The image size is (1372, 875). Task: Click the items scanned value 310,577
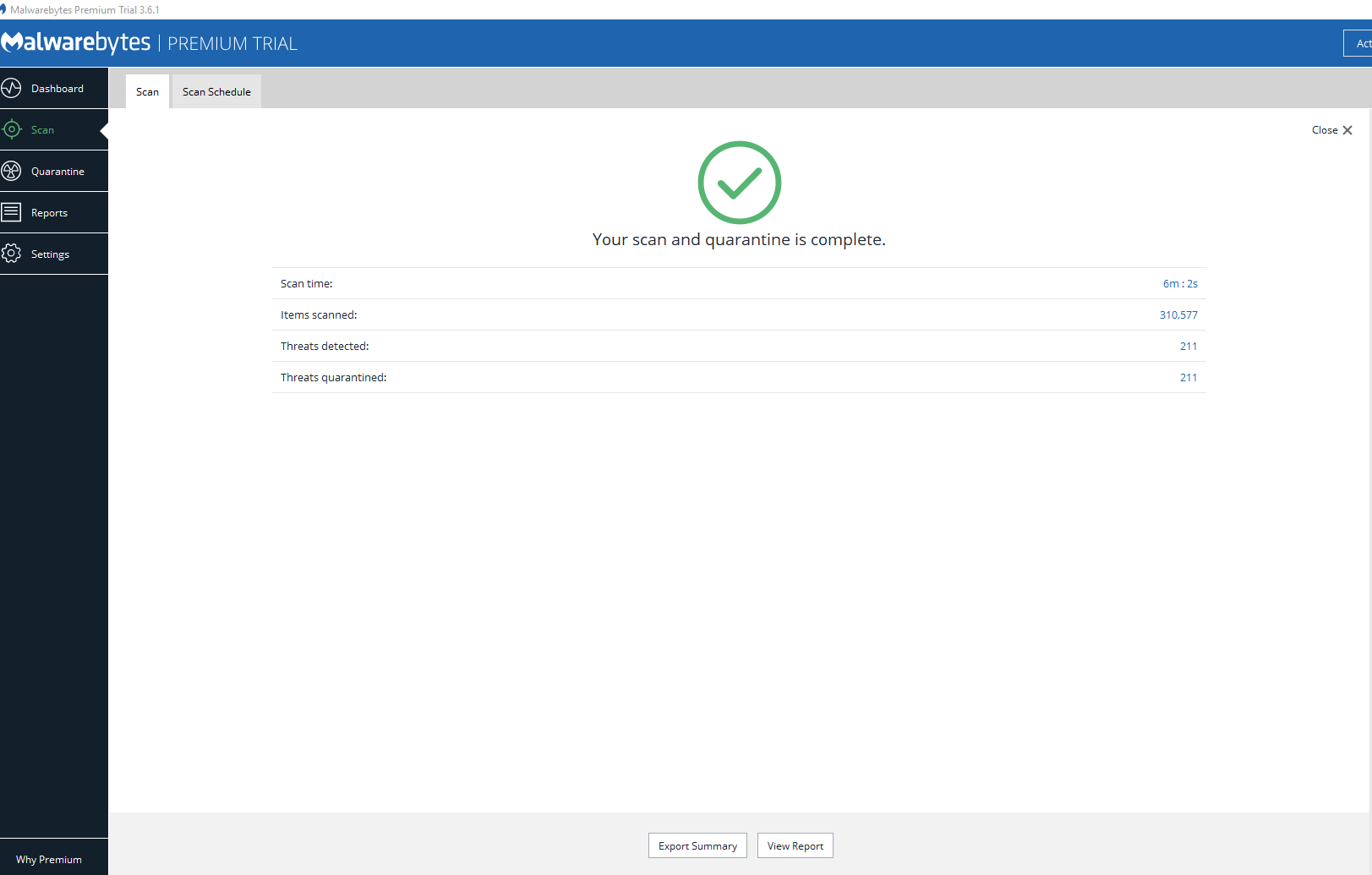coord(1178,314)
